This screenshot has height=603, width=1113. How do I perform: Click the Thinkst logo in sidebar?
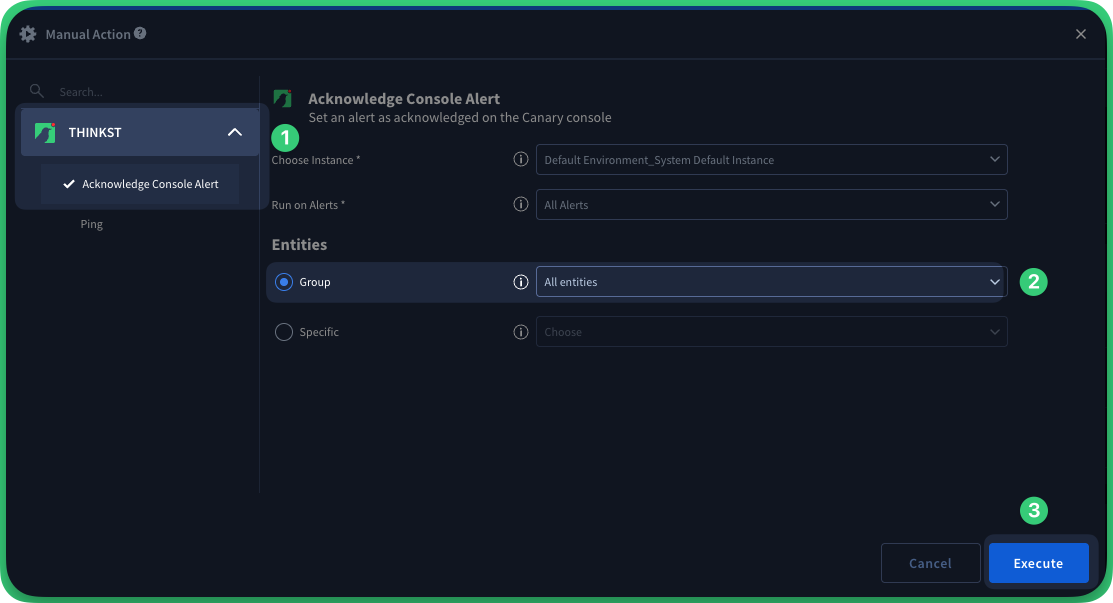[45, 132]
